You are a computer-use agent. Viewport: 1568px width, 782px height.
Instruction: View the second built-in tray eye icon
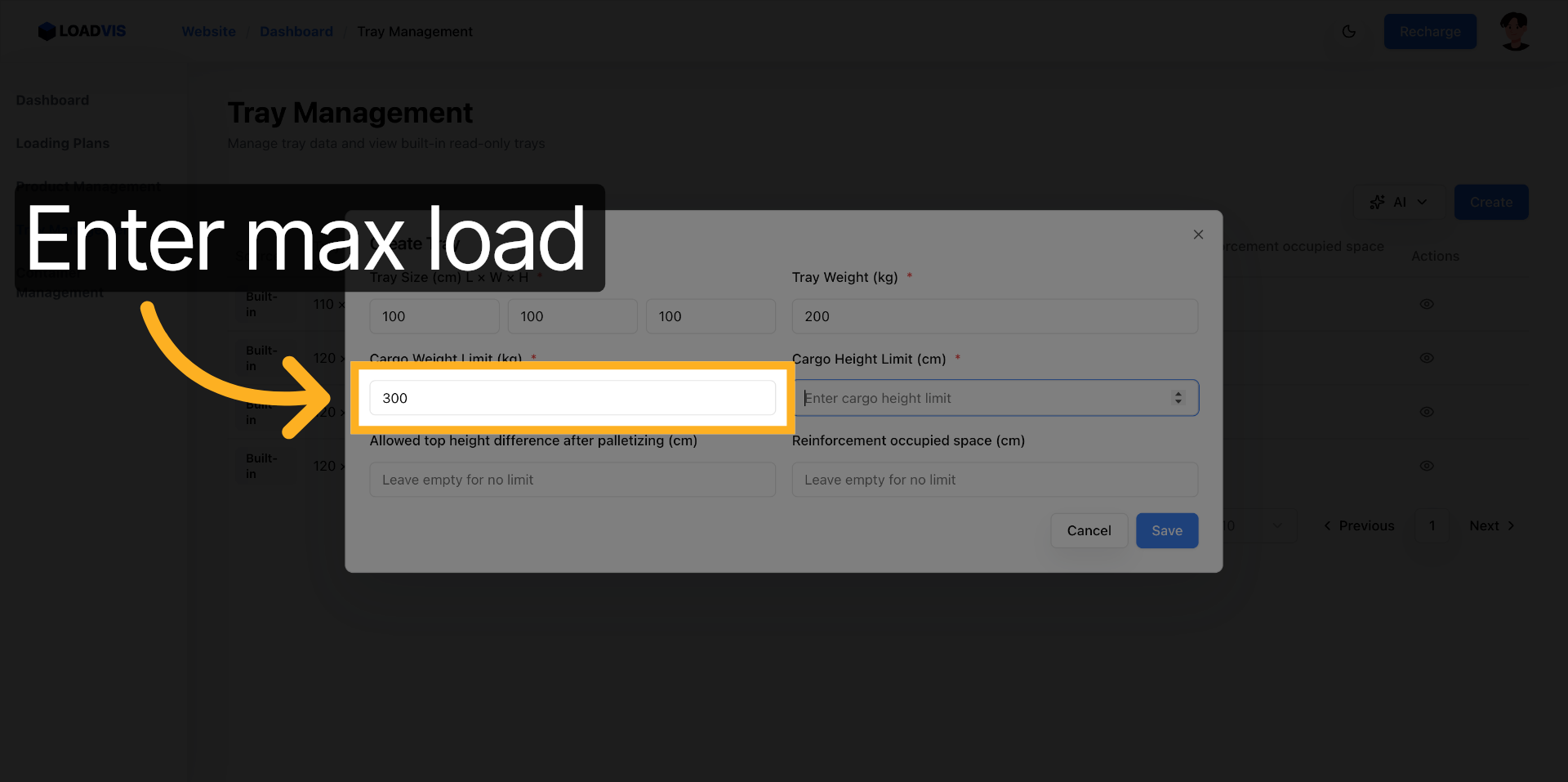(1427, 358)
